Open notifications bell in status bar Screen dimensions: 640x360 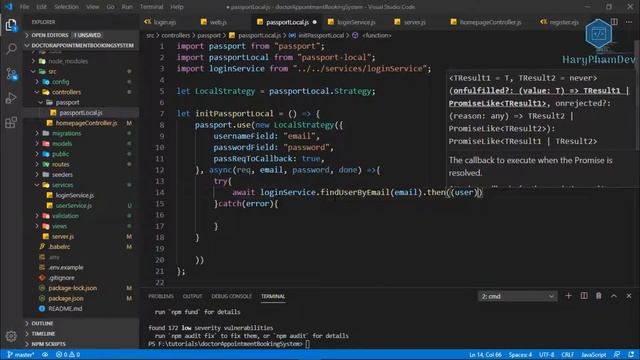click(x=631, y=355)
